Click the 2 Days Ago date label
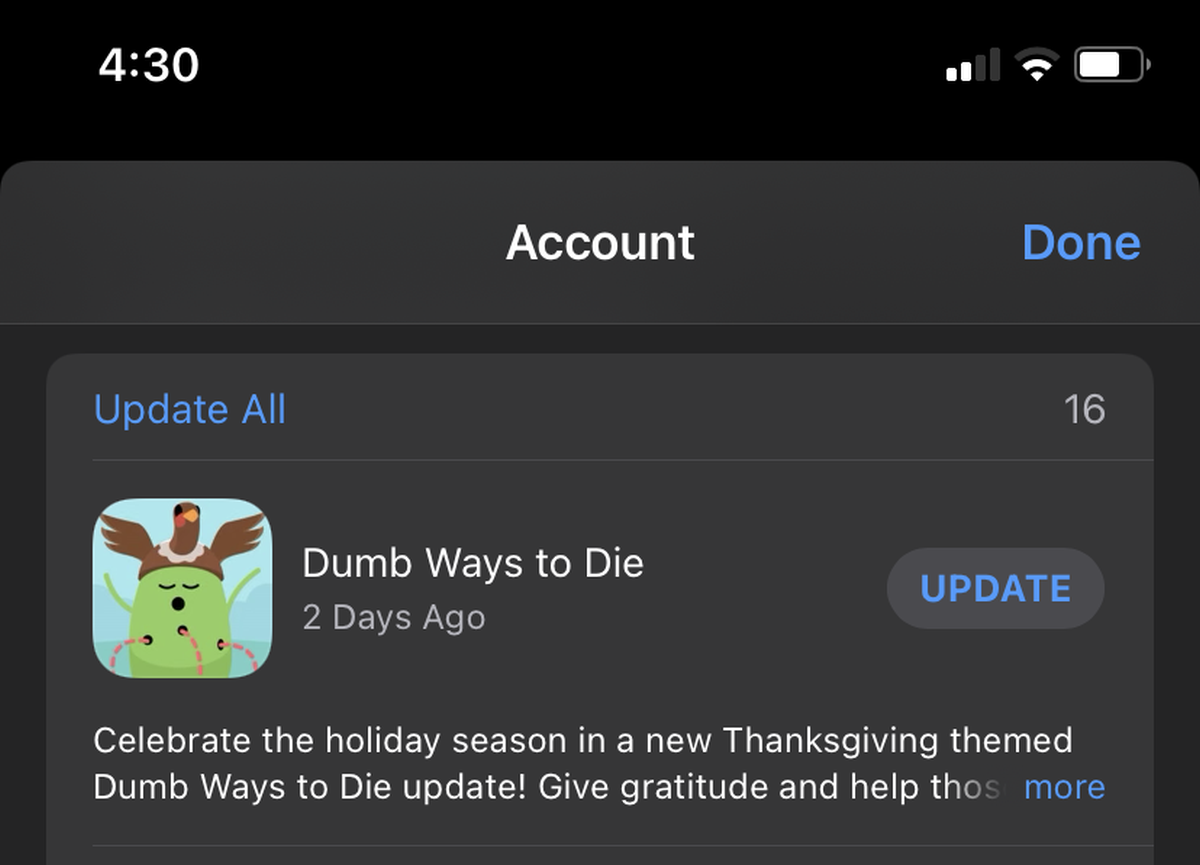Viewport: 1200px width, 865px height. 394,618
